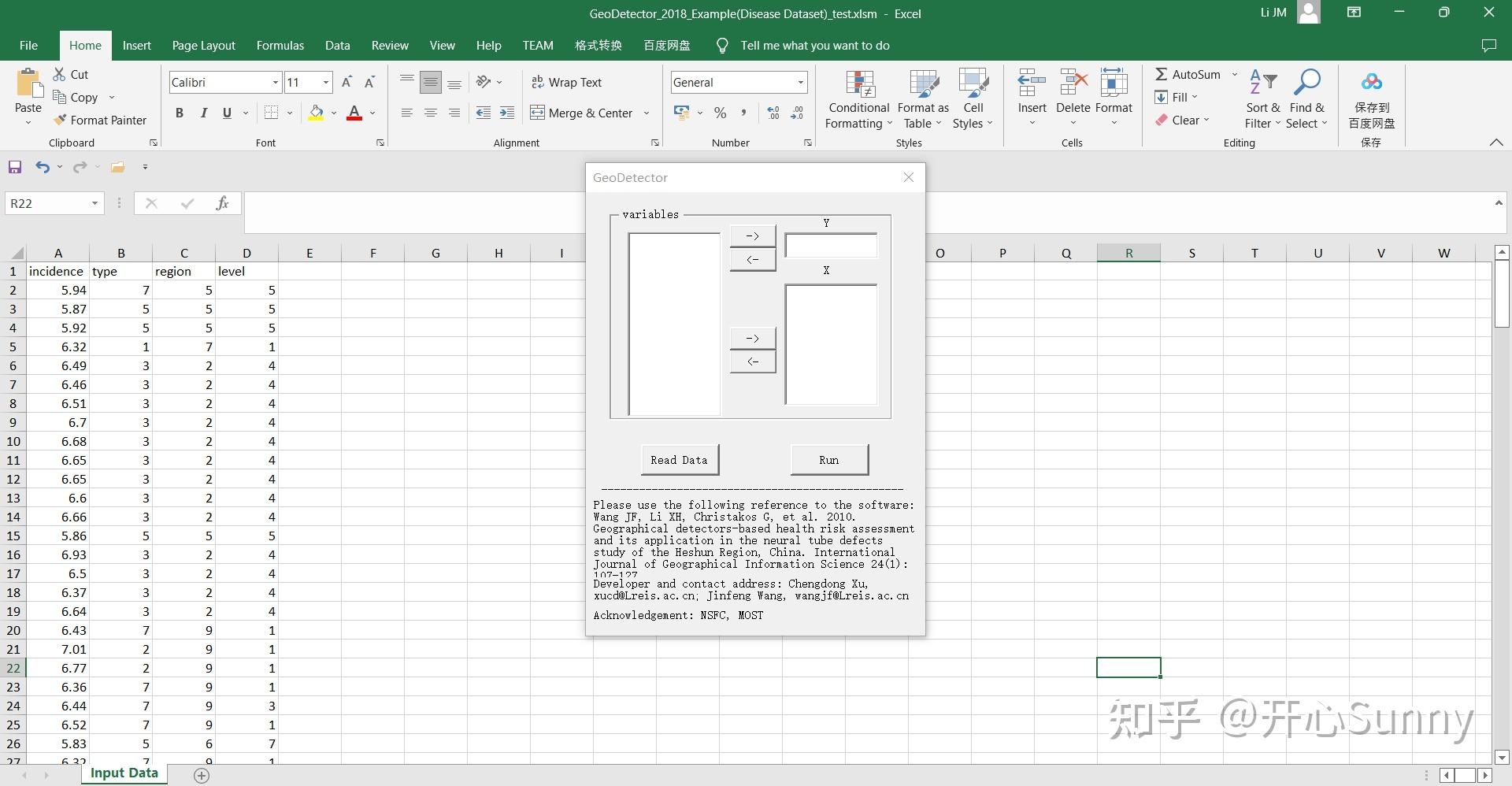Toggle italic formatting
Viewport: 1512px width, 786px height.
click(203, 113)
